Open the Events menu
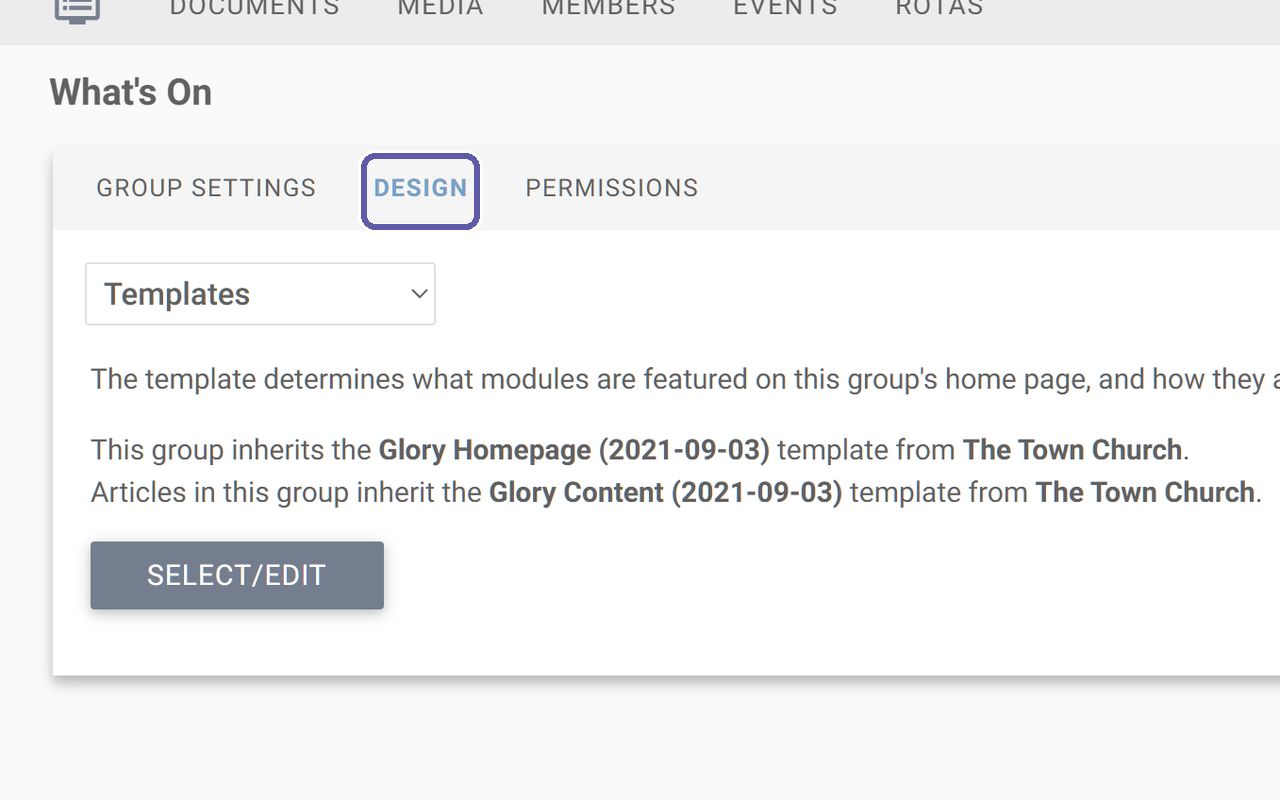 click(x=786, y=9)
